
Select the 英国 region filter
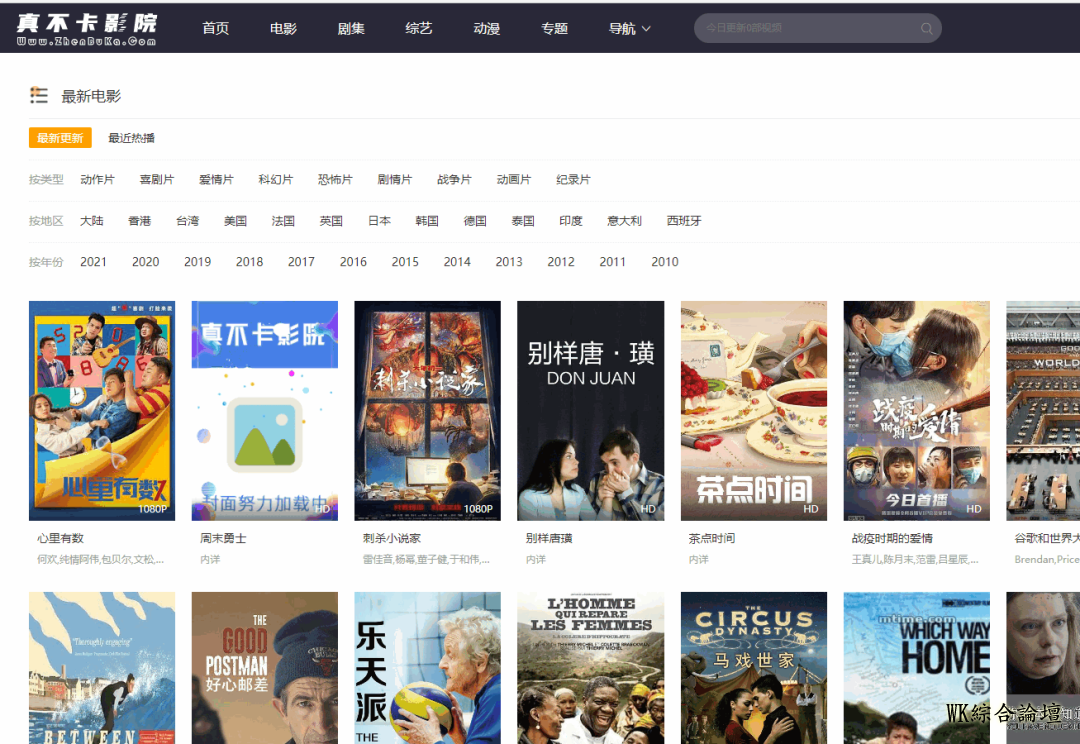pyautogui.click(x=331, y=220)
